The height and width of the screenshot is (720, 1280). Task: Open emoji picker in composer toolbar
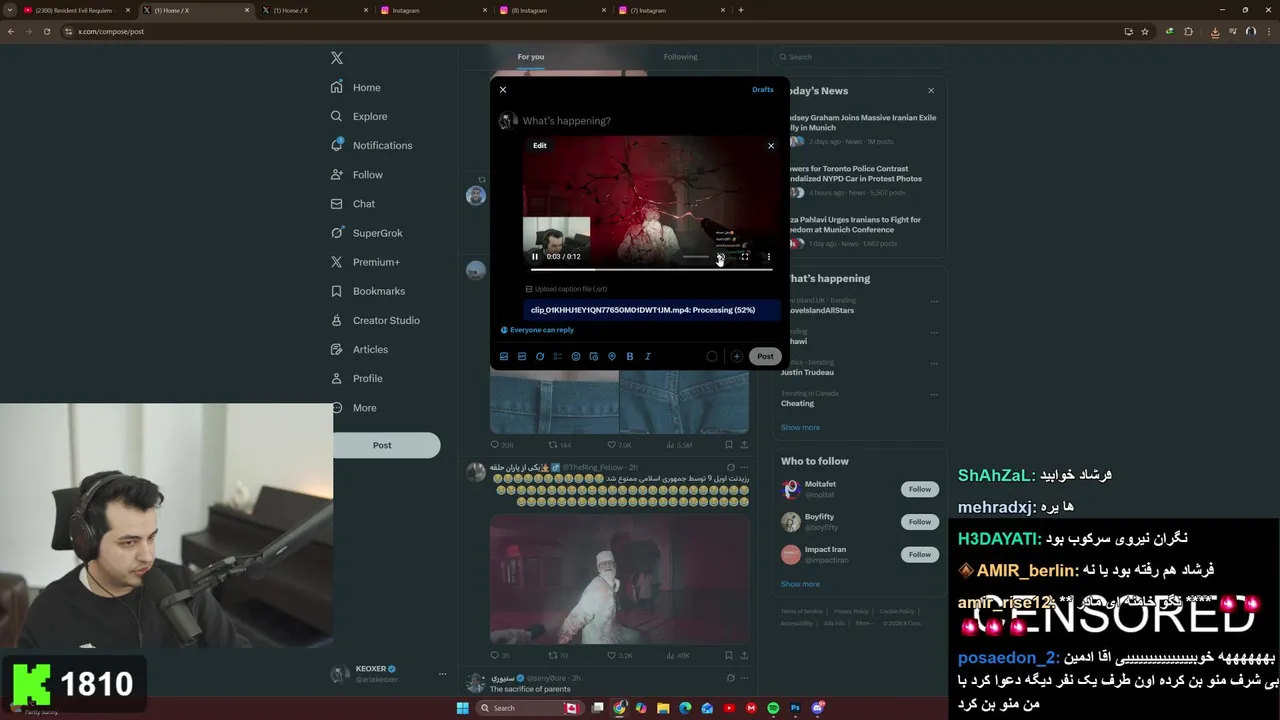pos(576,356)
